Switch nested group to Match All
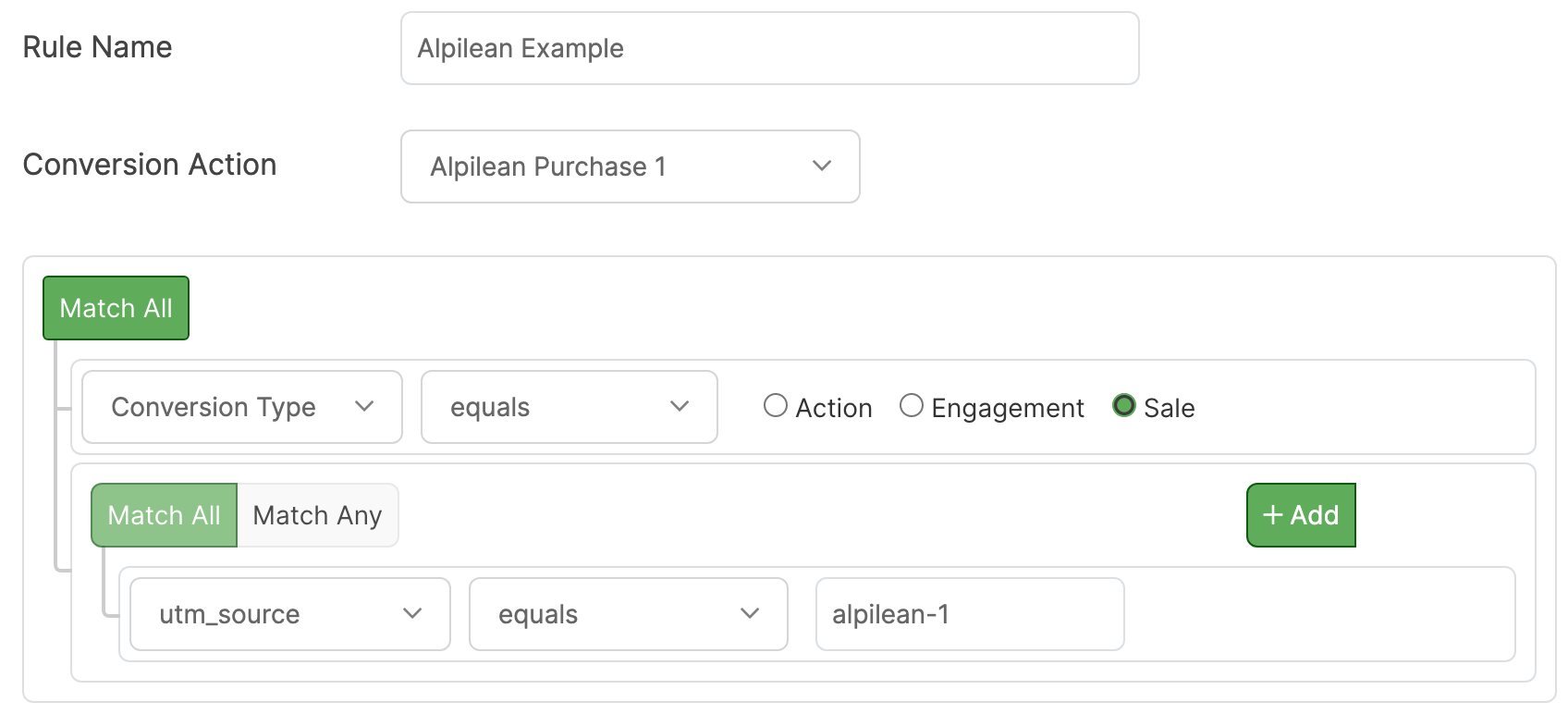The width and height of the screenshot is (1568, 714). click(x=164, y=515)
